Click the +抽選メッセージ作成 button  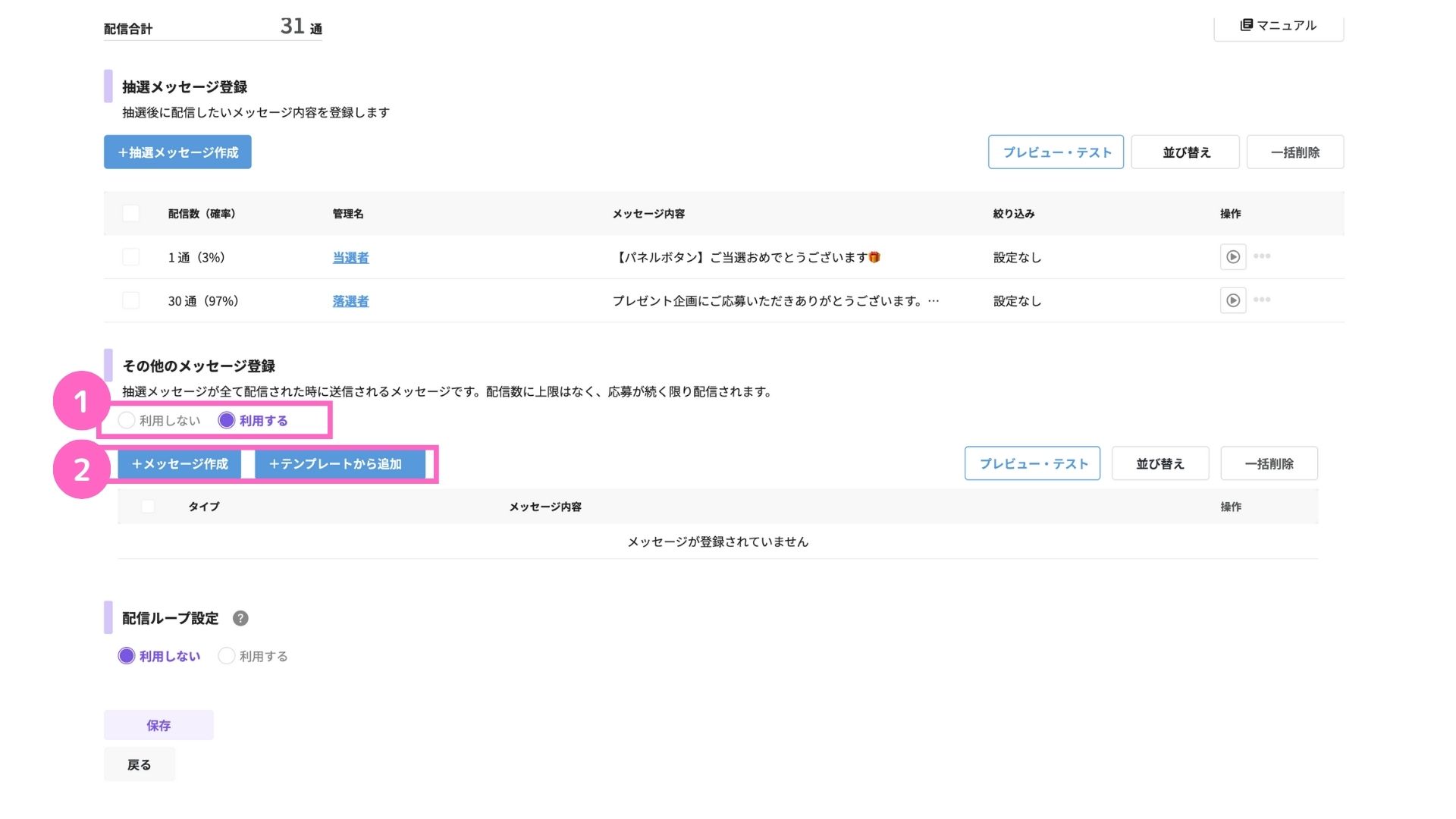tap(177, 152)
